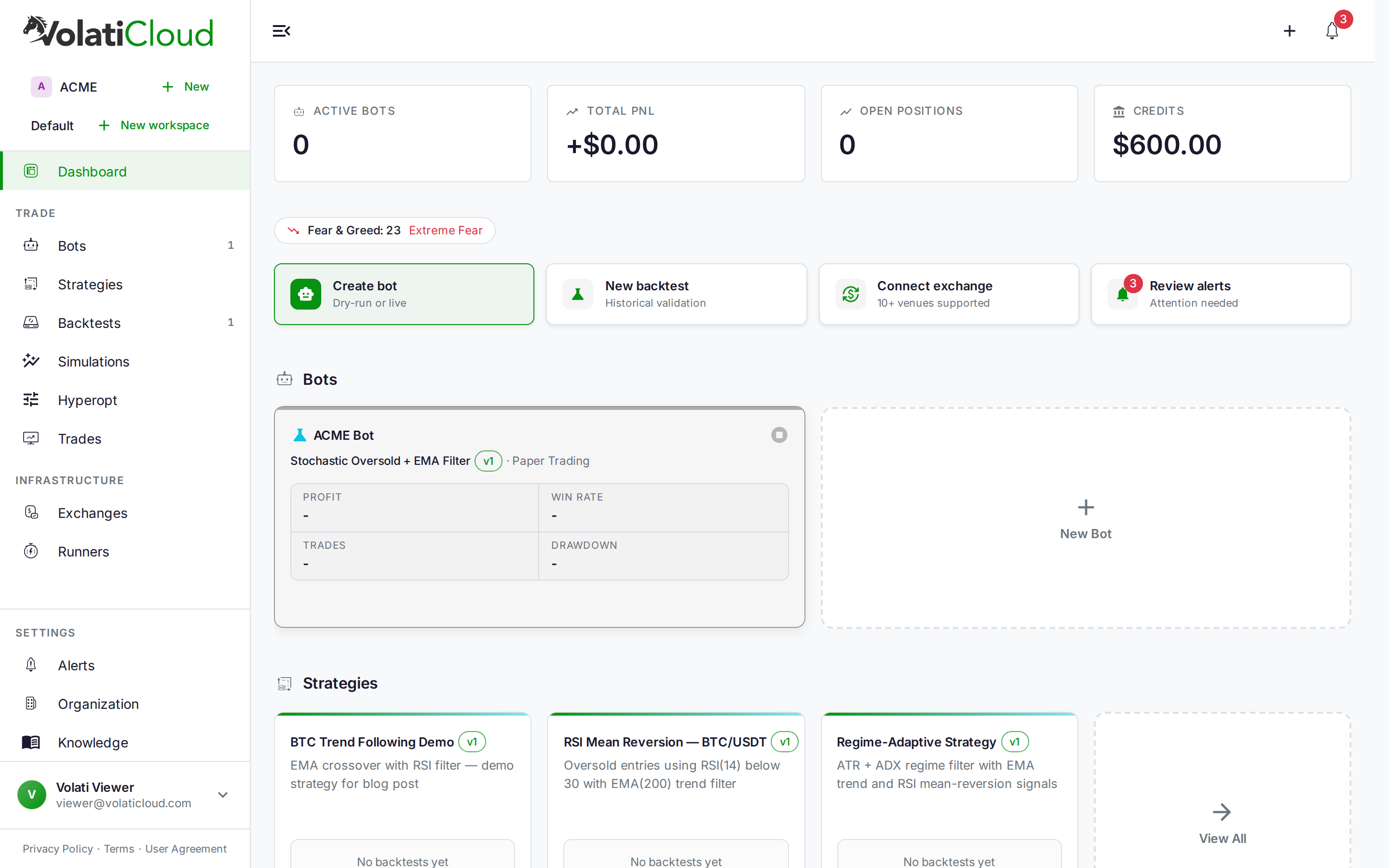This screenshot has width=1389, height=868.
Task: Click the Total PNL trend icon
Action: [x=572, y=111]
